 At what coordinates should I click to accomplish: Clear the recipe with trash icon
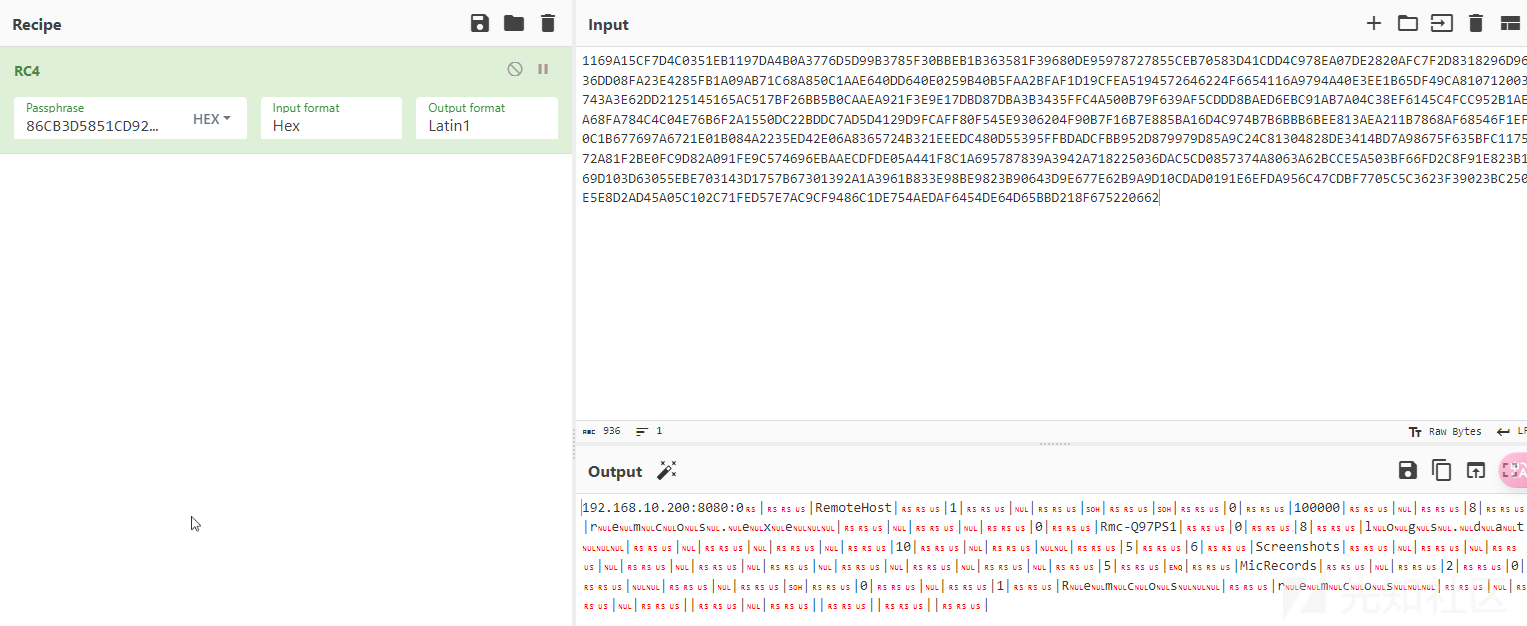click(547, 24)
